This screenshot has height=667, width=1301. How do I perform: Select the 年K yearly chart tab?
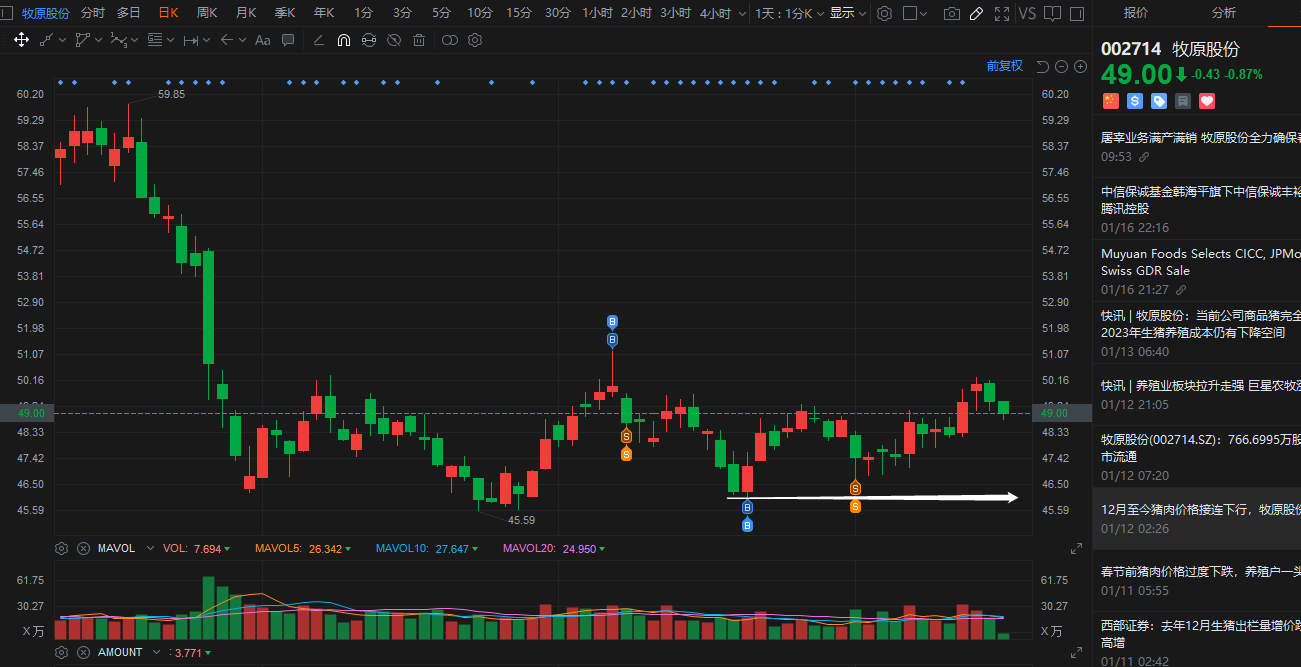point(324,13)
